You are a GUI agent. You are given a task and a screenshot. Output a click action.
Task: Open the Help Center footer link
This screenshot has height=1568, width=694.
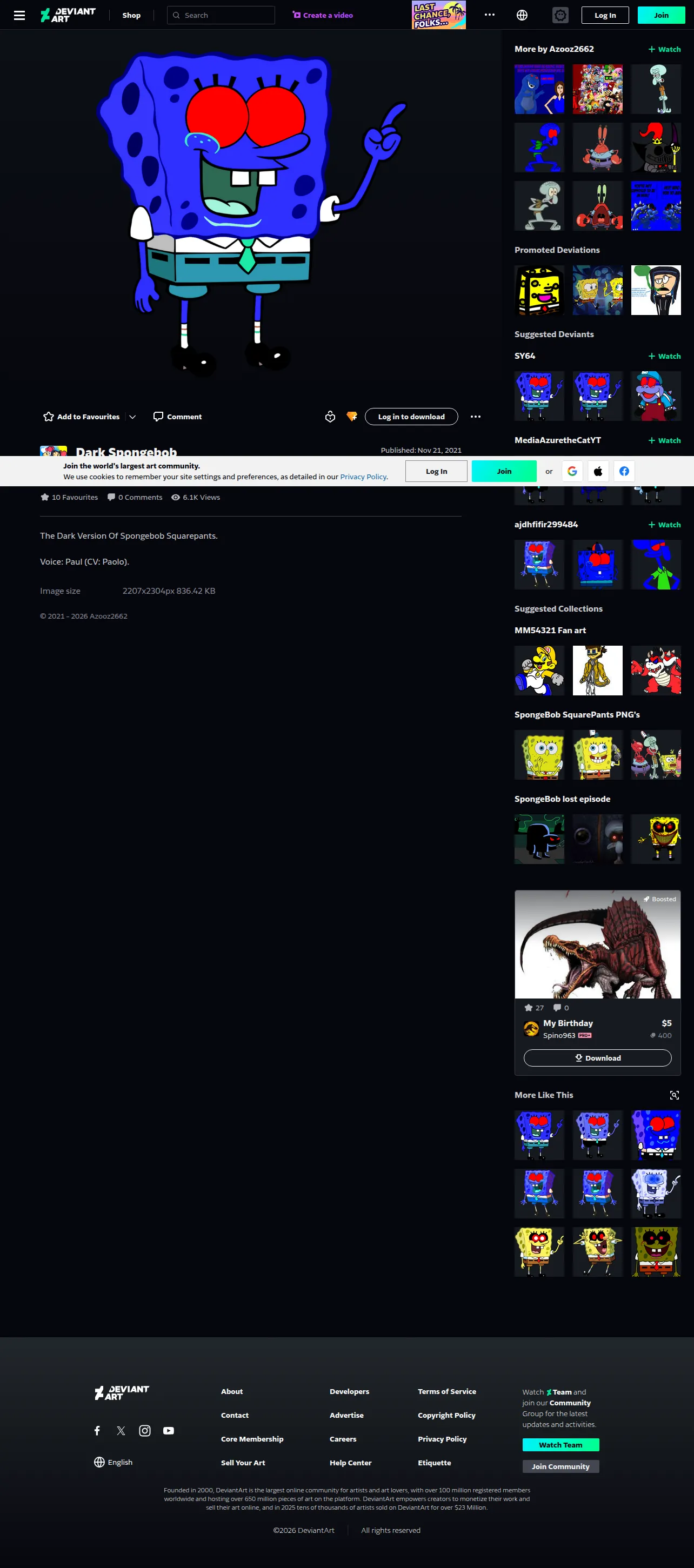351,1463
